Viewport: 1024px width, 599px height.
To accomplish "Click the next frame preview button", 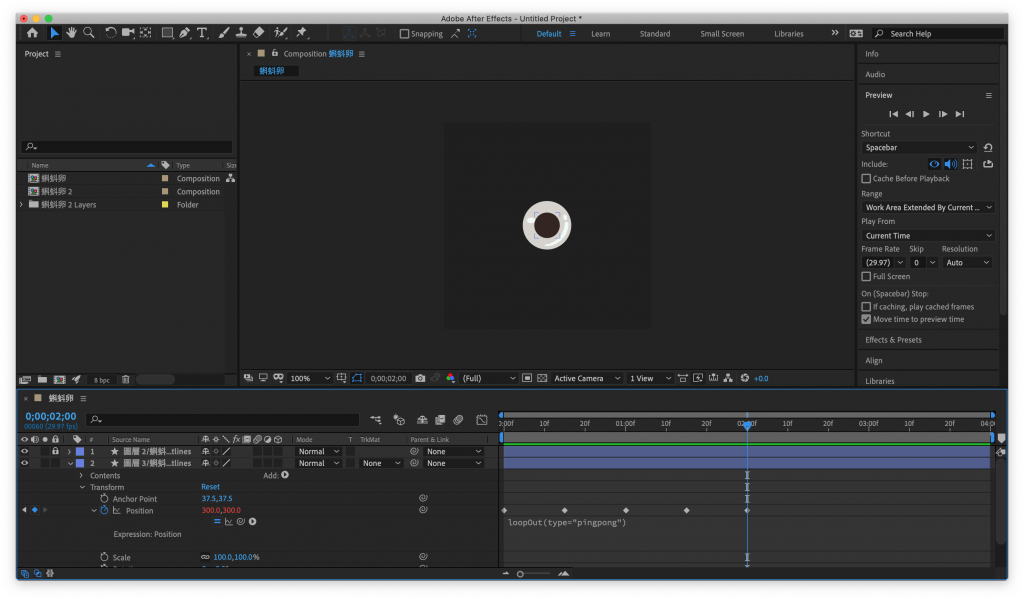I will point(942,114).
